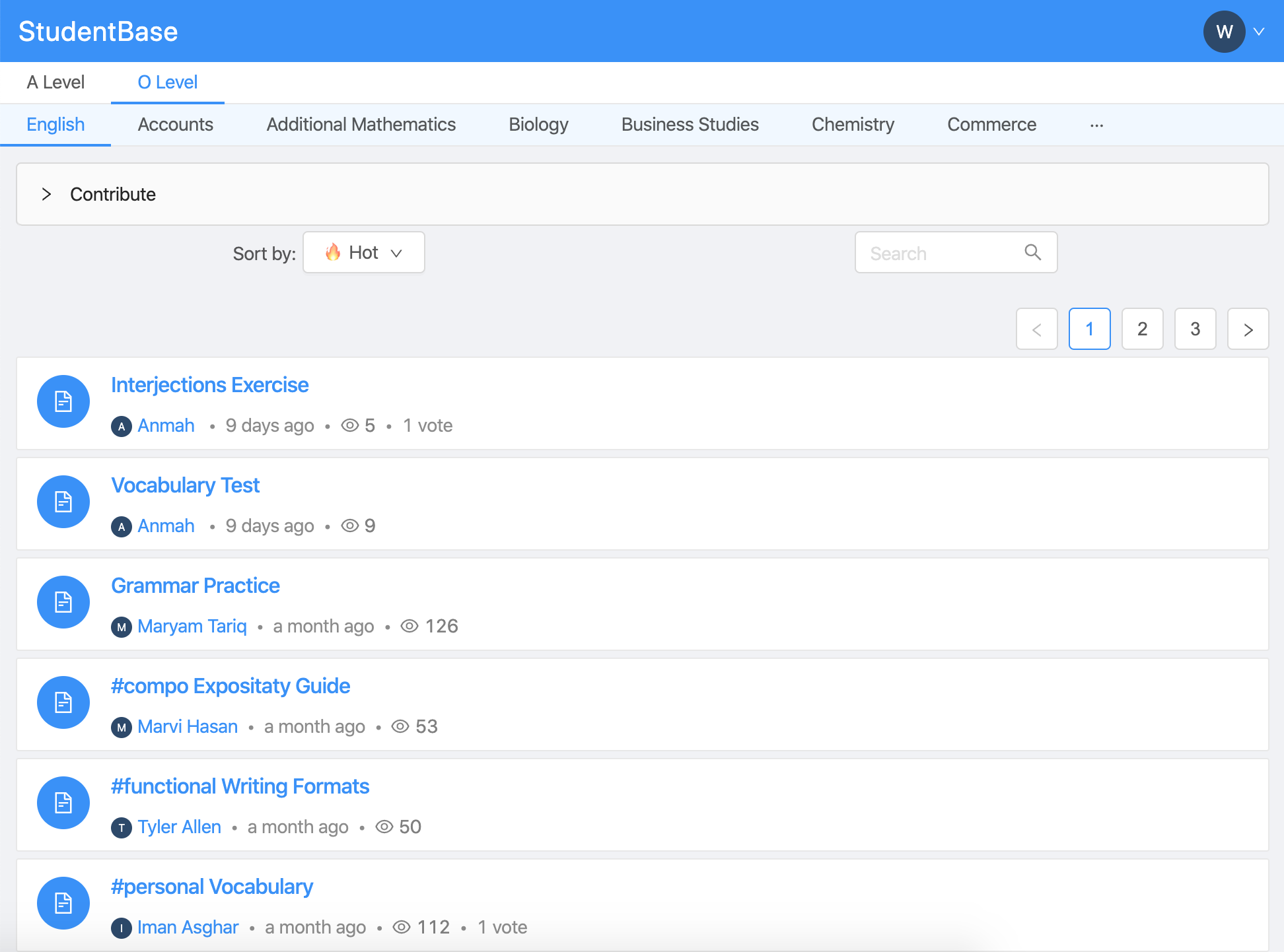Select the Business Studies tab
This screenshot has width=1284, height=952.
click(x=690, y=125)
